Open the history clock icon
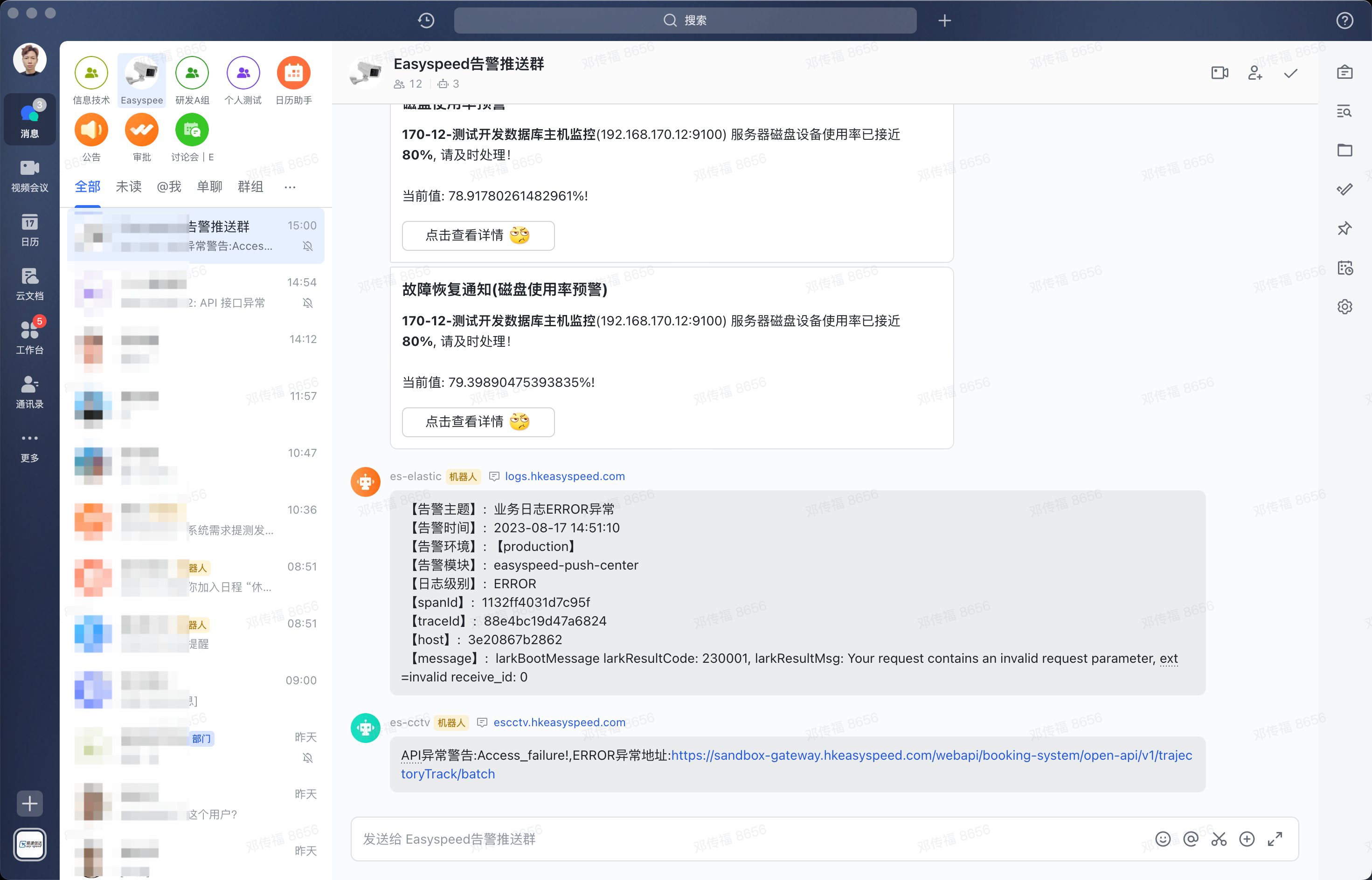The height and width of the screenshot is (880, 1372). pyautogui.click(x=426, y=21)
